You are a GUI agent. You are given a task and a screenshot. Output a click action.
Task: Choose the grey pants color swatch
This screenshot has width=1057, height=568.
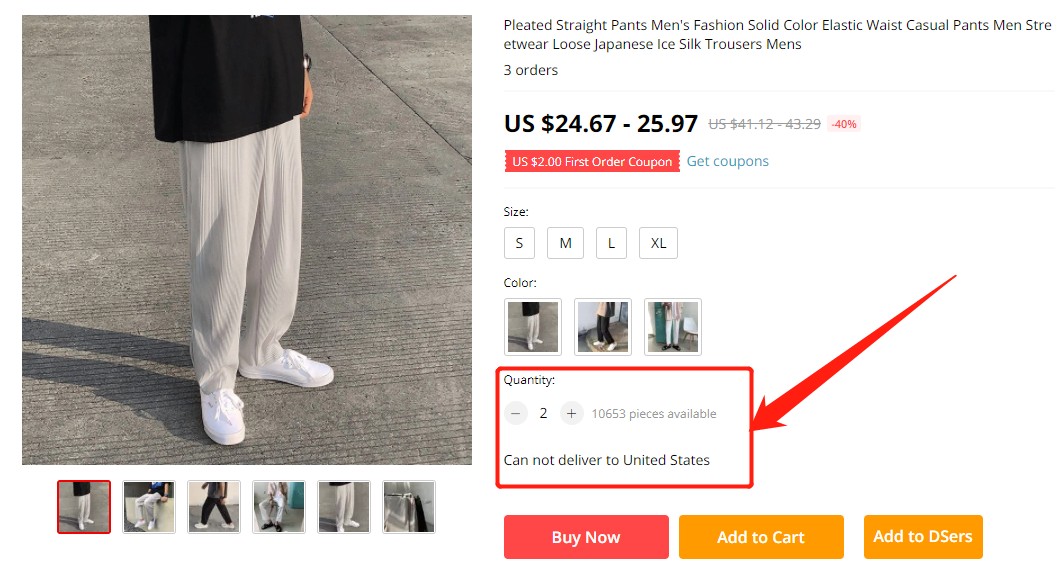click(533, 327)
